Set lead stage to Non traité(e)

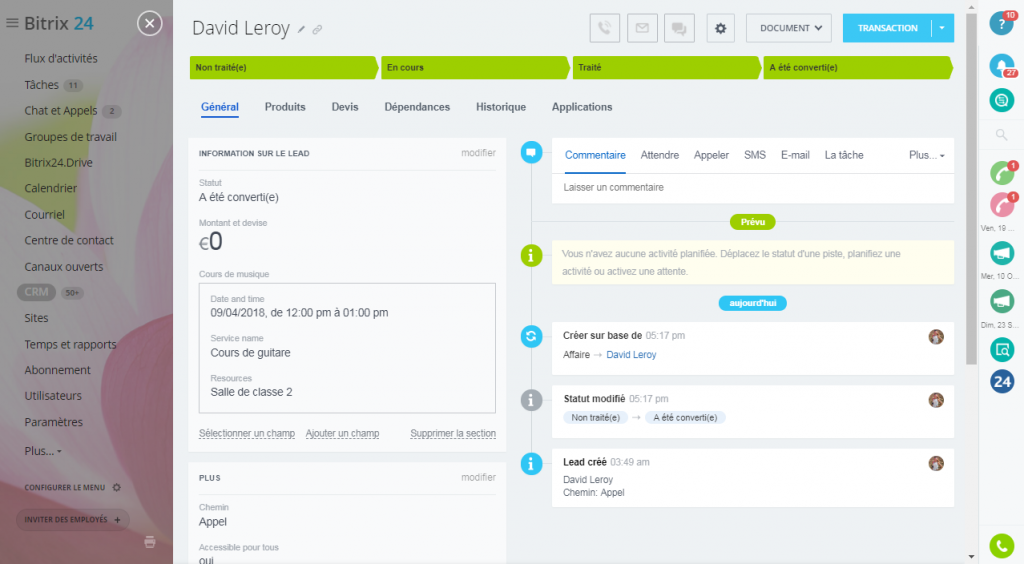coord(282,67)
